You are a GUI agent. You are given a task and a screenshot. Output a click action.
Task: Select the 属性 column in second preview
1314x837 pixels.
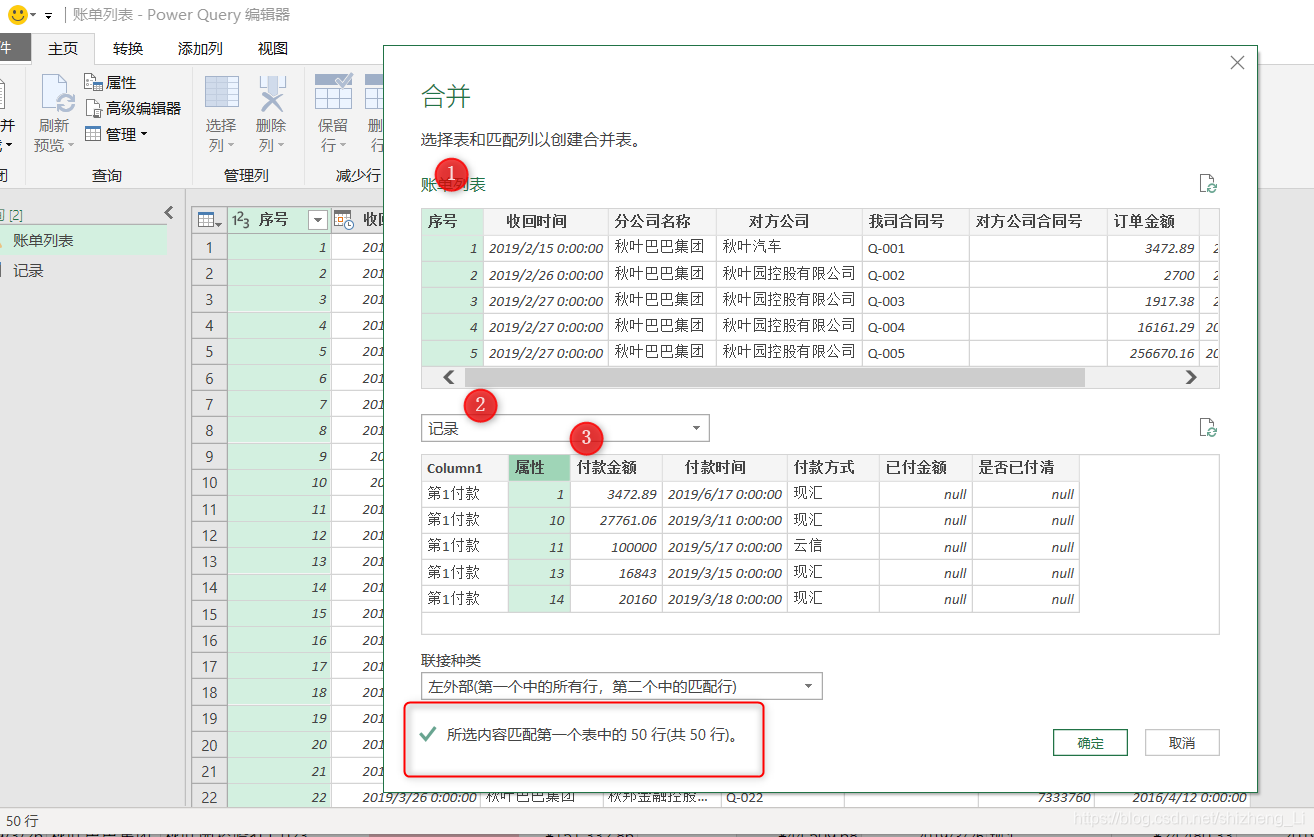(540, 467)
